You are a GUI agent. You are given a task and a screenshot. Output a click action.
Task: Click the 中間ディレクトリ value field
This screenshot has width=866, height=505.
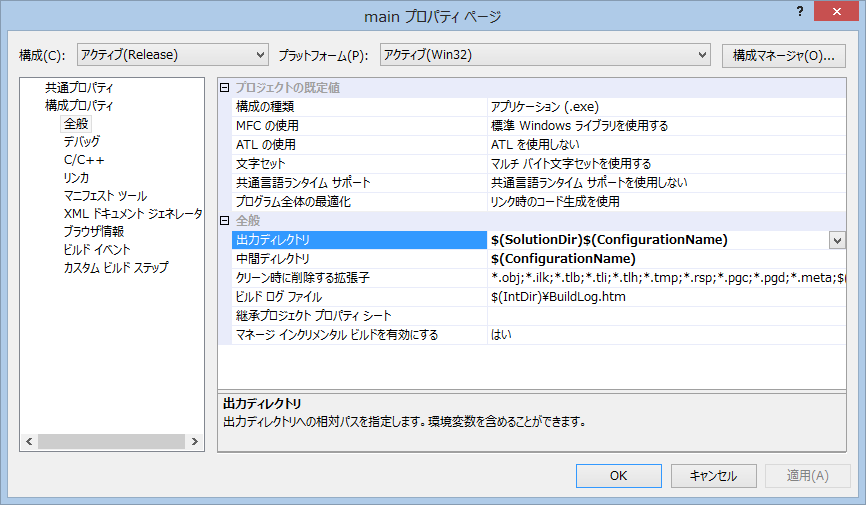coord(660,258)
